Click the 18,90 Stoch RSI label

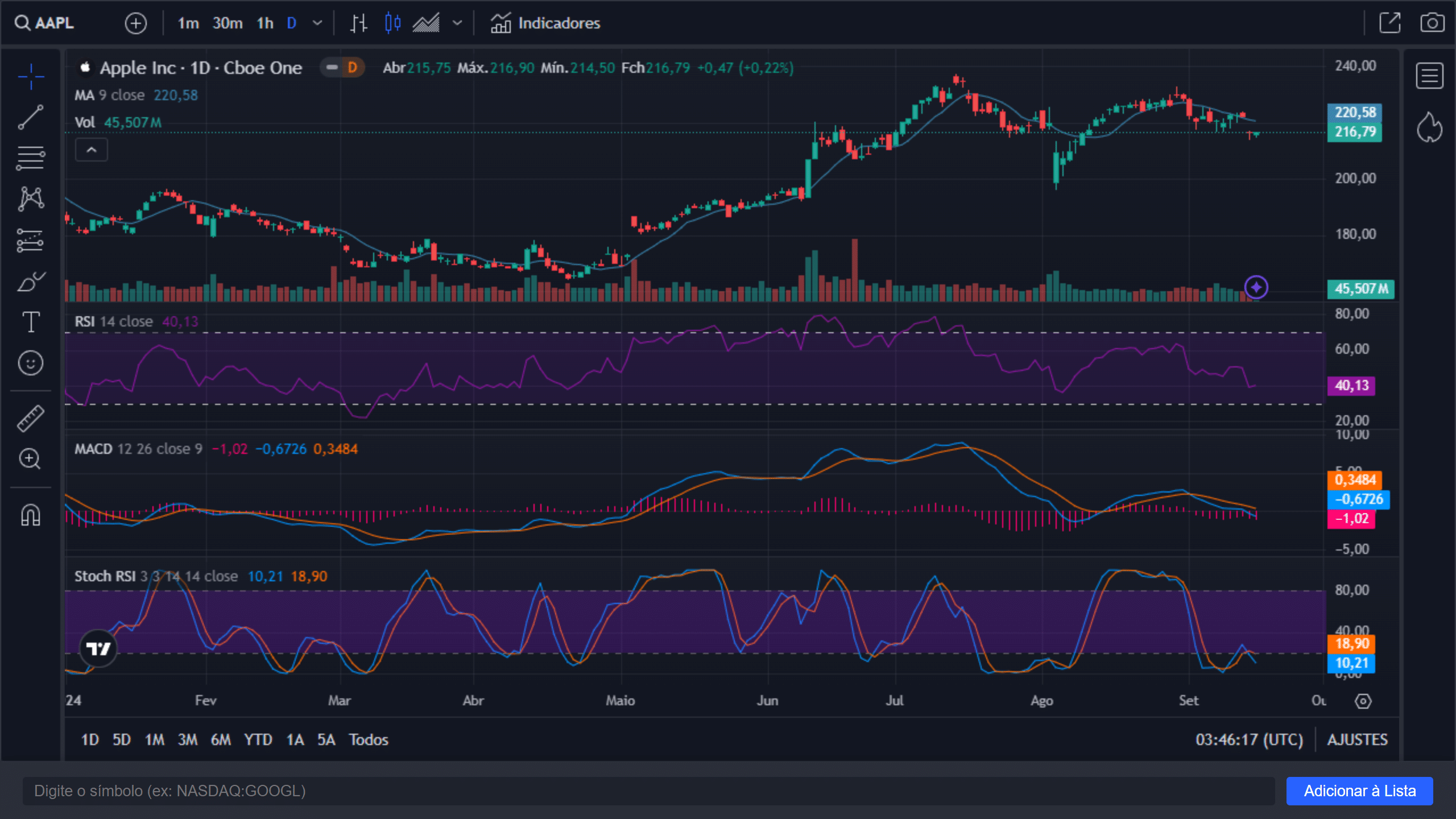(1351, 644)
